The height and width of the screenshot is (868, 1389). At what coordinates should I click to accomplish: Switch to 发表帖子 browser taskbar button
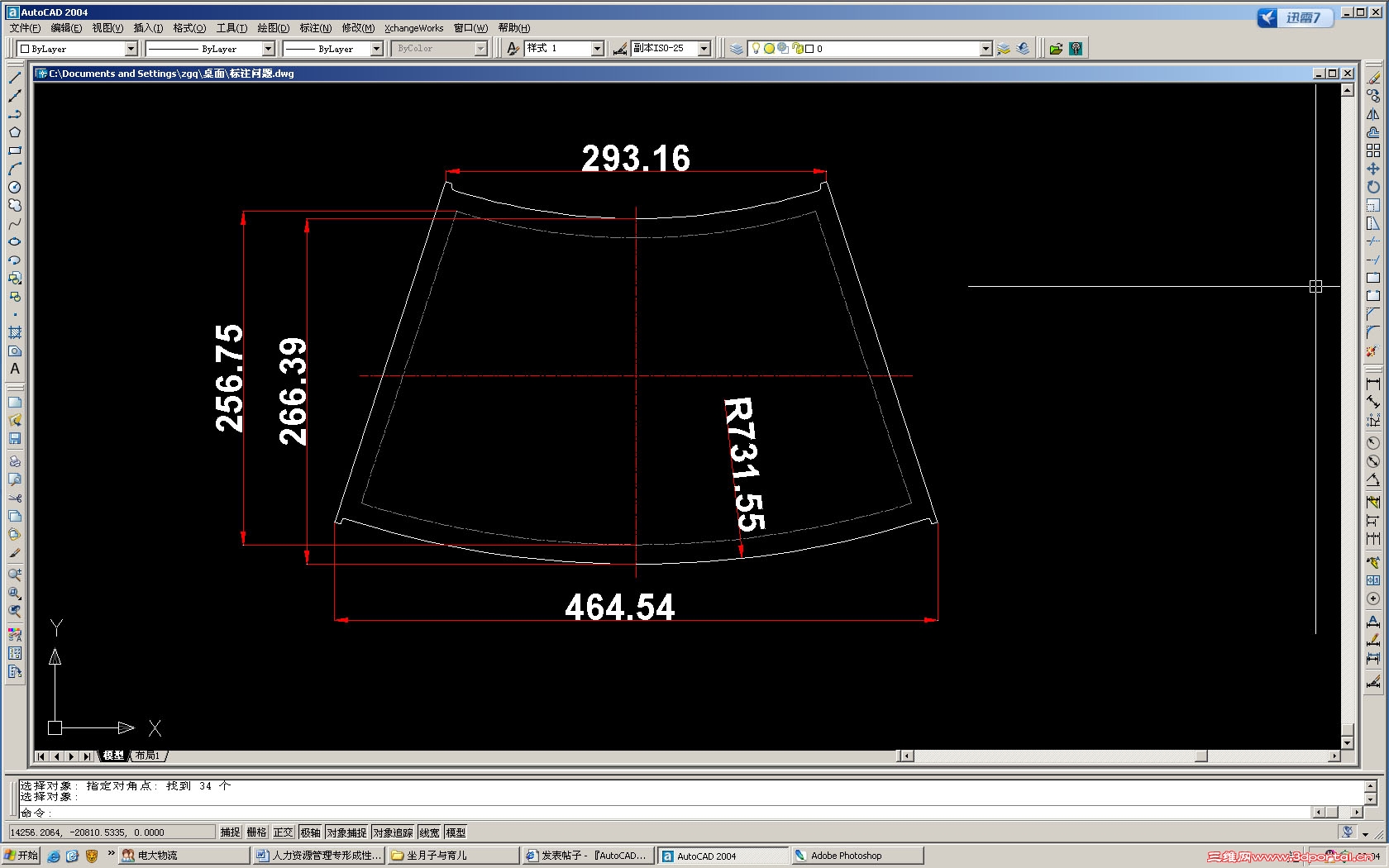point(588,856)
